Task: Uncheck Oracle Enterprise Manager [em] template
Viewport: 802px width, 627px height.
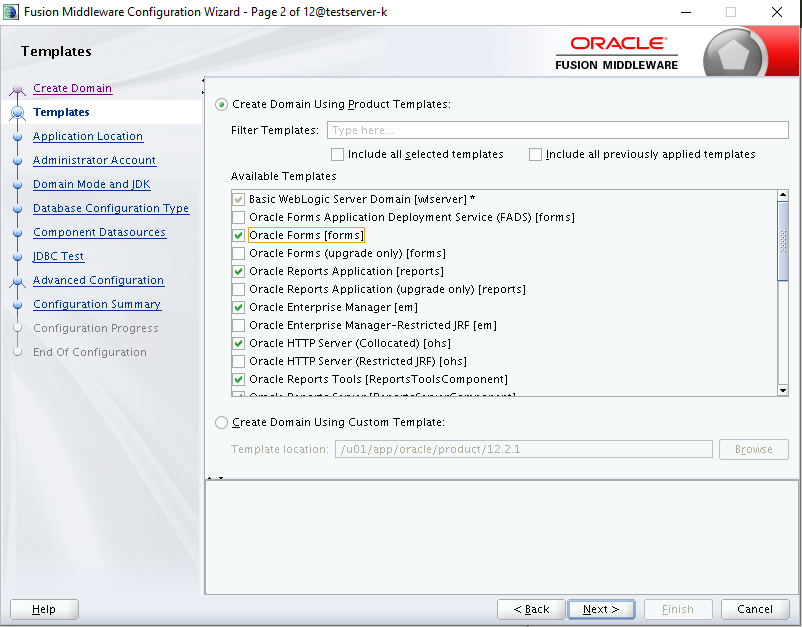Action: (238, 307)
